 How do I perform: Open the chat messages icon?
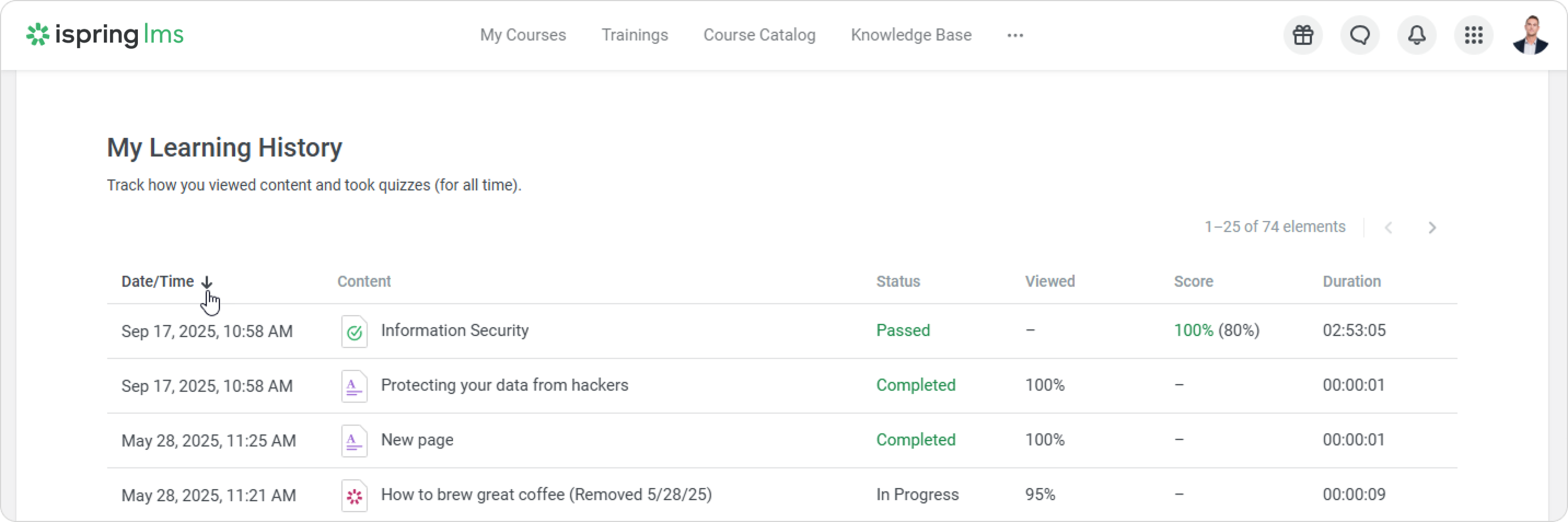1360,36
